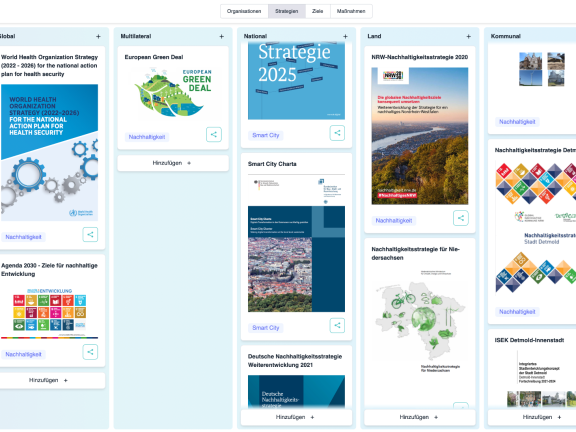Screen dimensions: 576x432
Task: Click Nachhaltigkeit tag on European Green Deal card
Action: [147, 137]
